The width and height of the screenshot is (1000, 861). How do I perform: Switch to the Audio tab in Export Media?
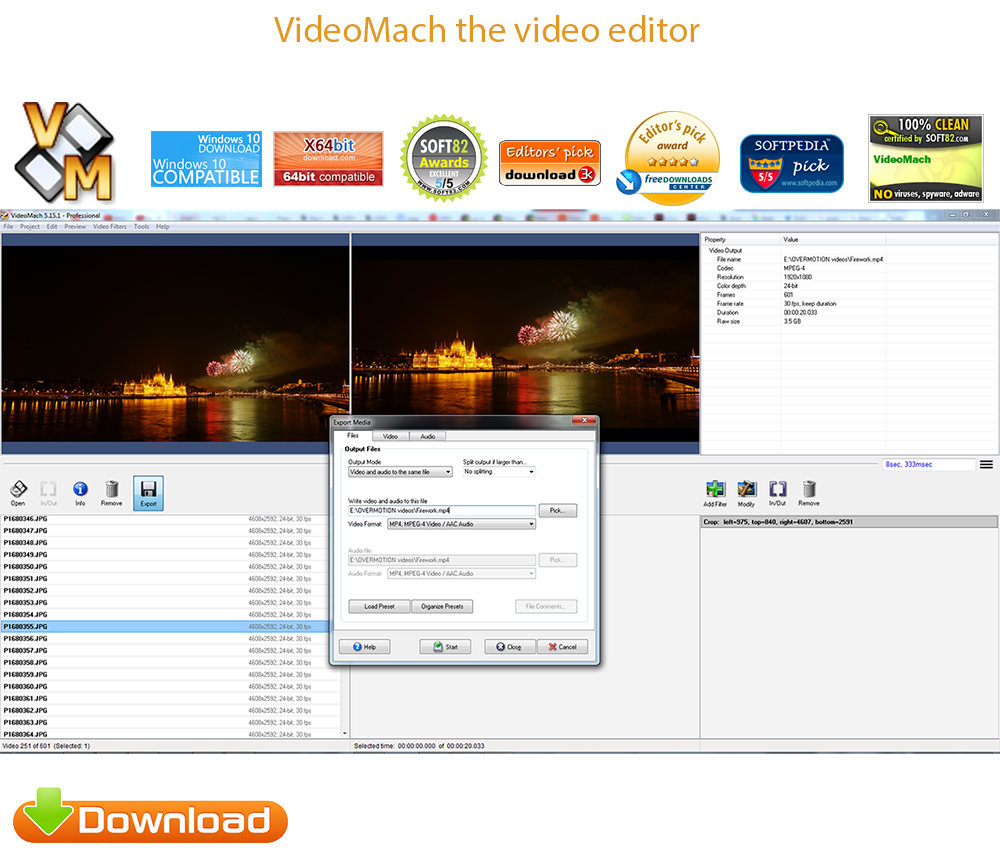428,436
